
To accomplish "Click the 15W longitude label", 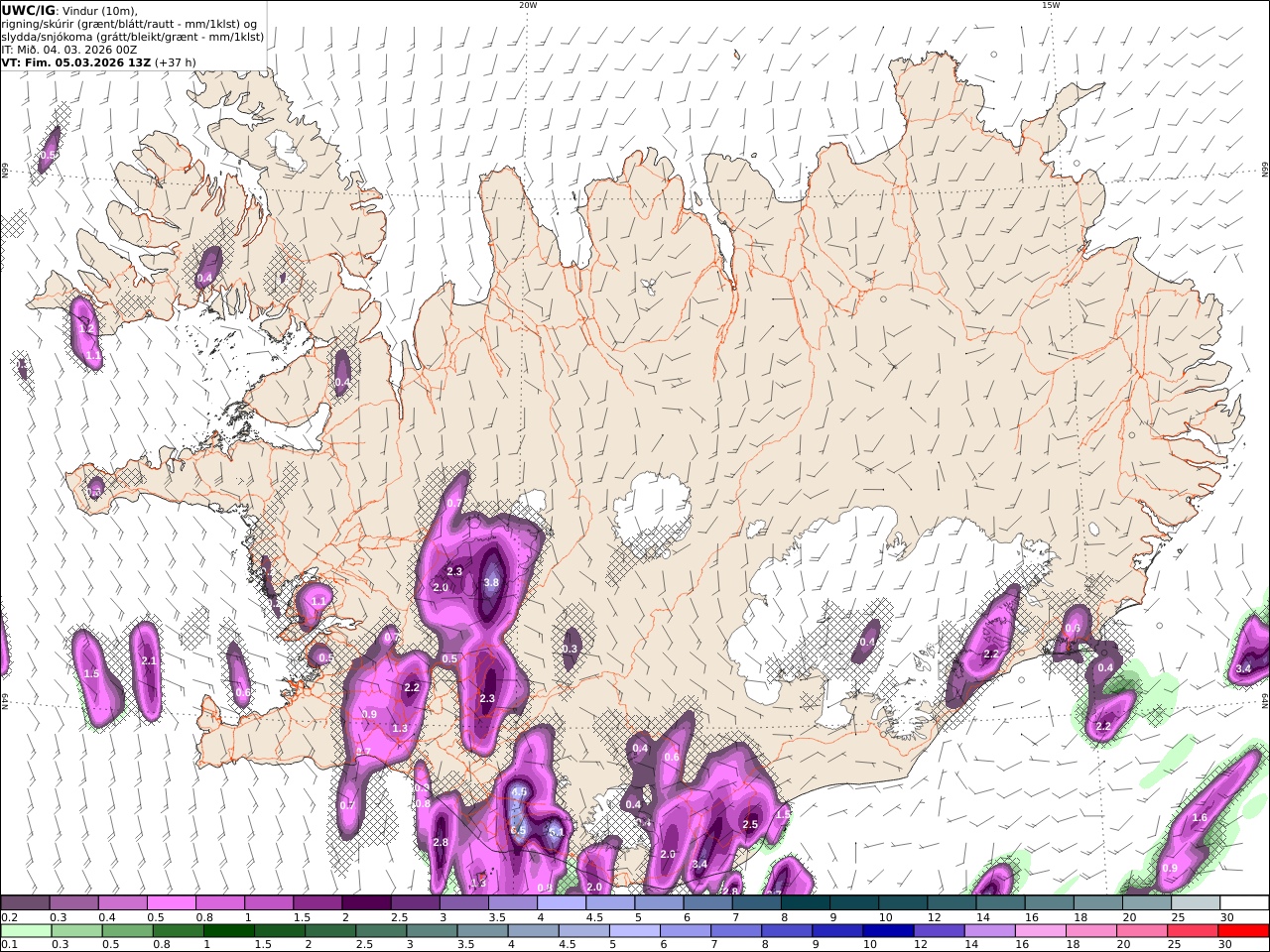I will tap(1050, 5).
